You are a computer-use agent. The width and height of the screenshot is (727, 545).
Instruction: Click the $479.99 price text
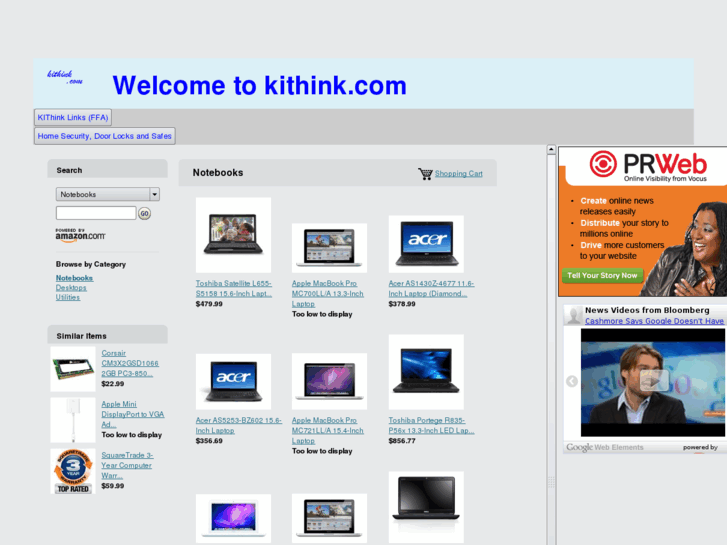(209, 304)
